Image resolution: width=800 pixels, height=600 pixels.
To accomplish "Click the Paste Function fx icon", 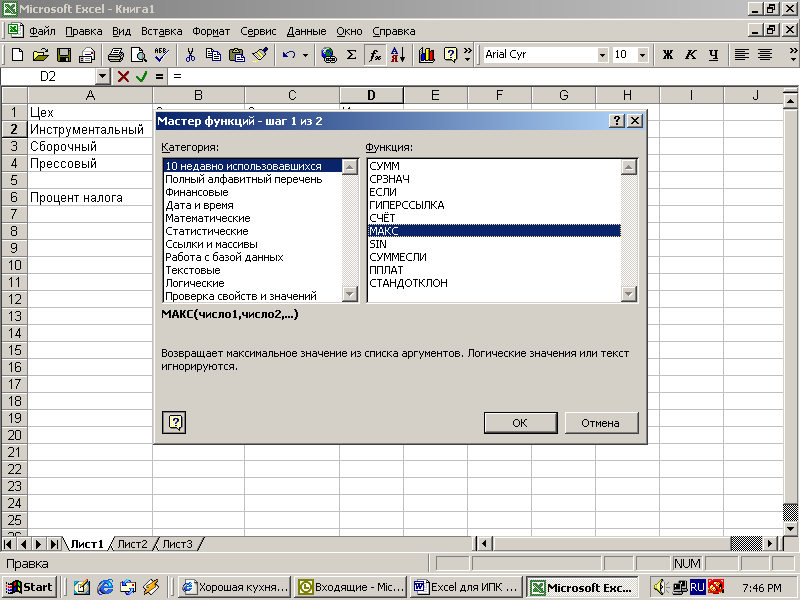I will 375,55.
